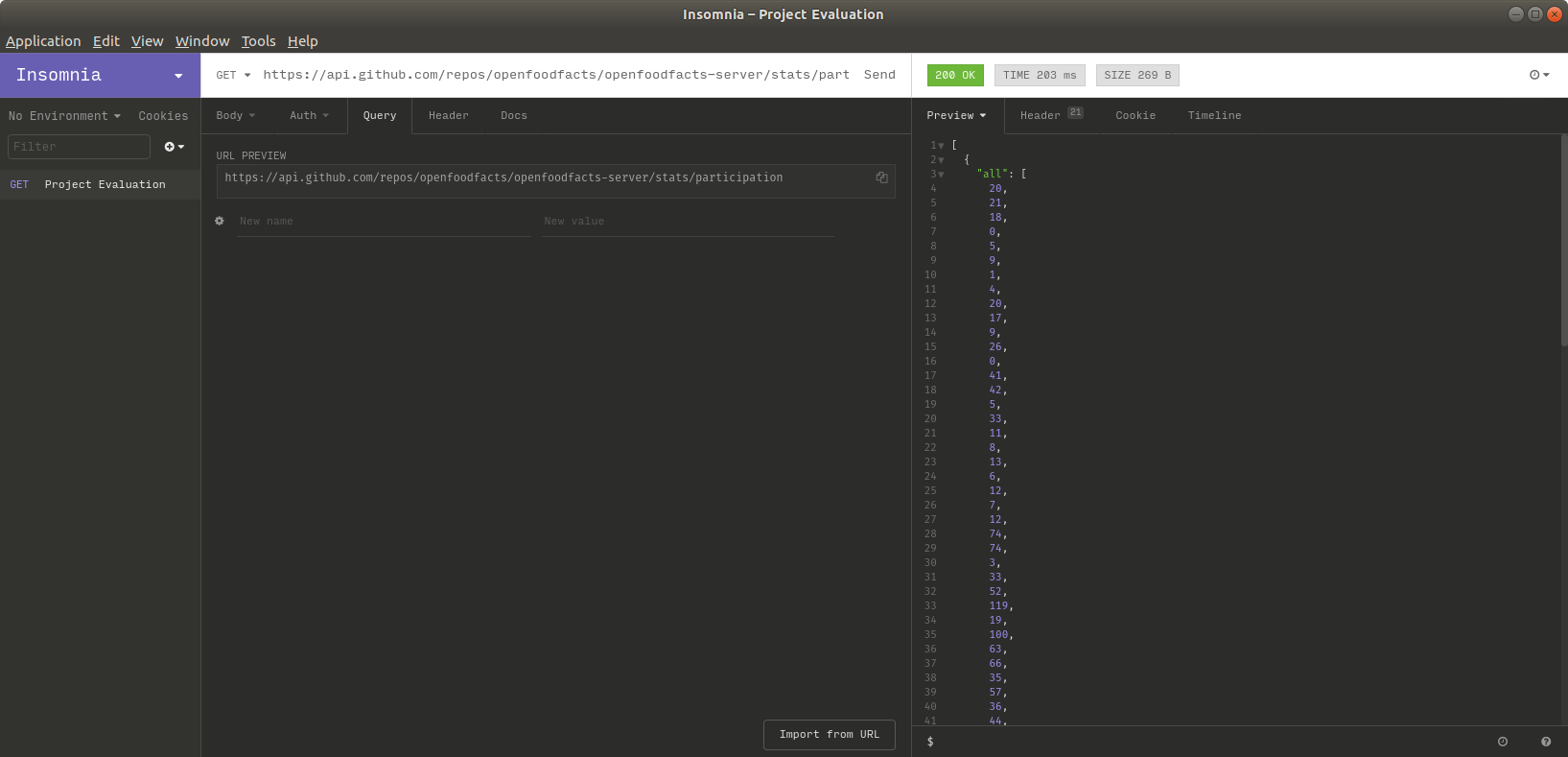Viewport: 1568px width, 757px height.
Task: Open the View menu
Action: [147, 41]
